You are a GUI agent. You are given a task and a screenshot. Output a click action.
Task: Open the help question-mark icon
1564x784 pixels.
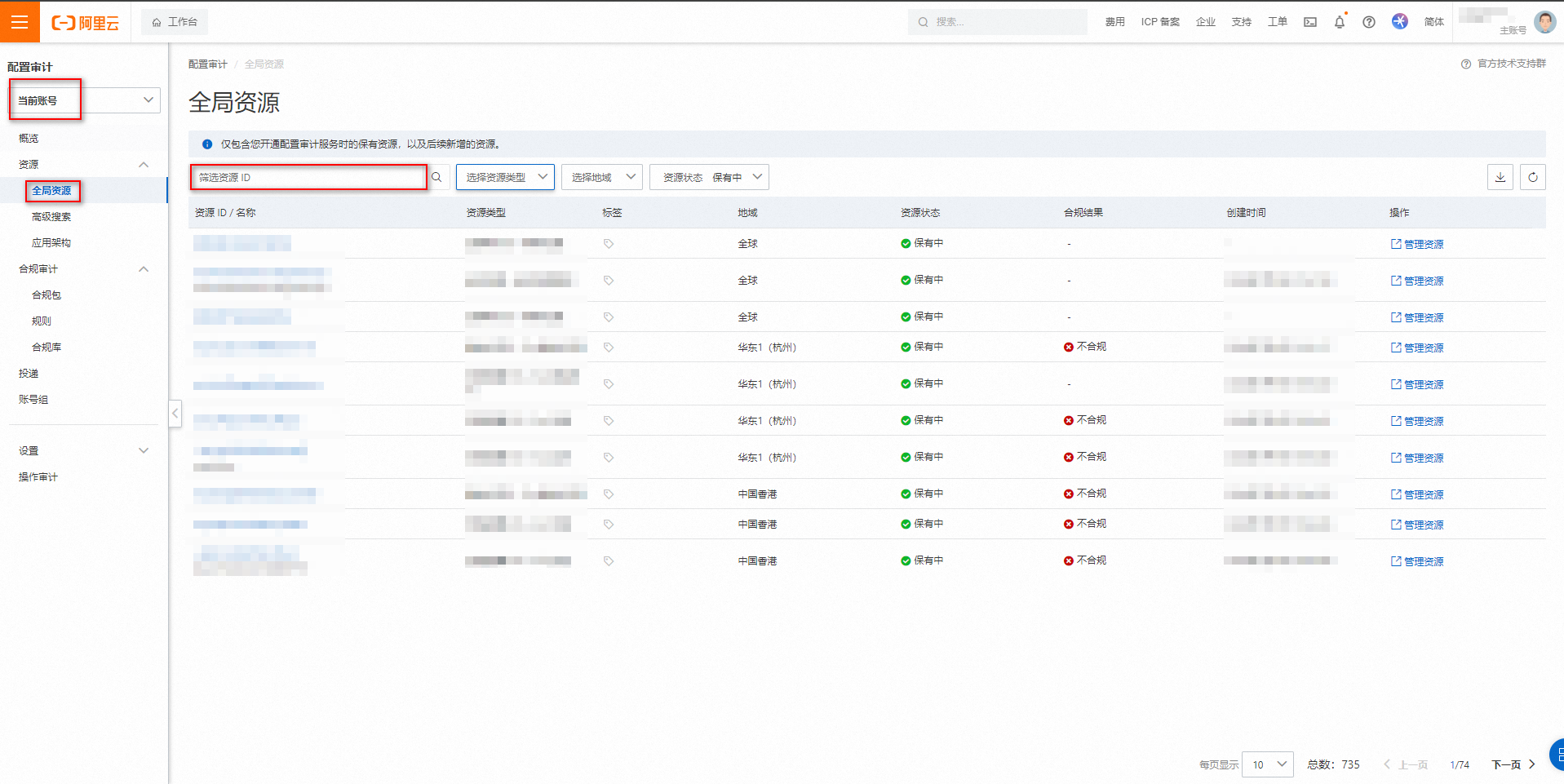1369,22
